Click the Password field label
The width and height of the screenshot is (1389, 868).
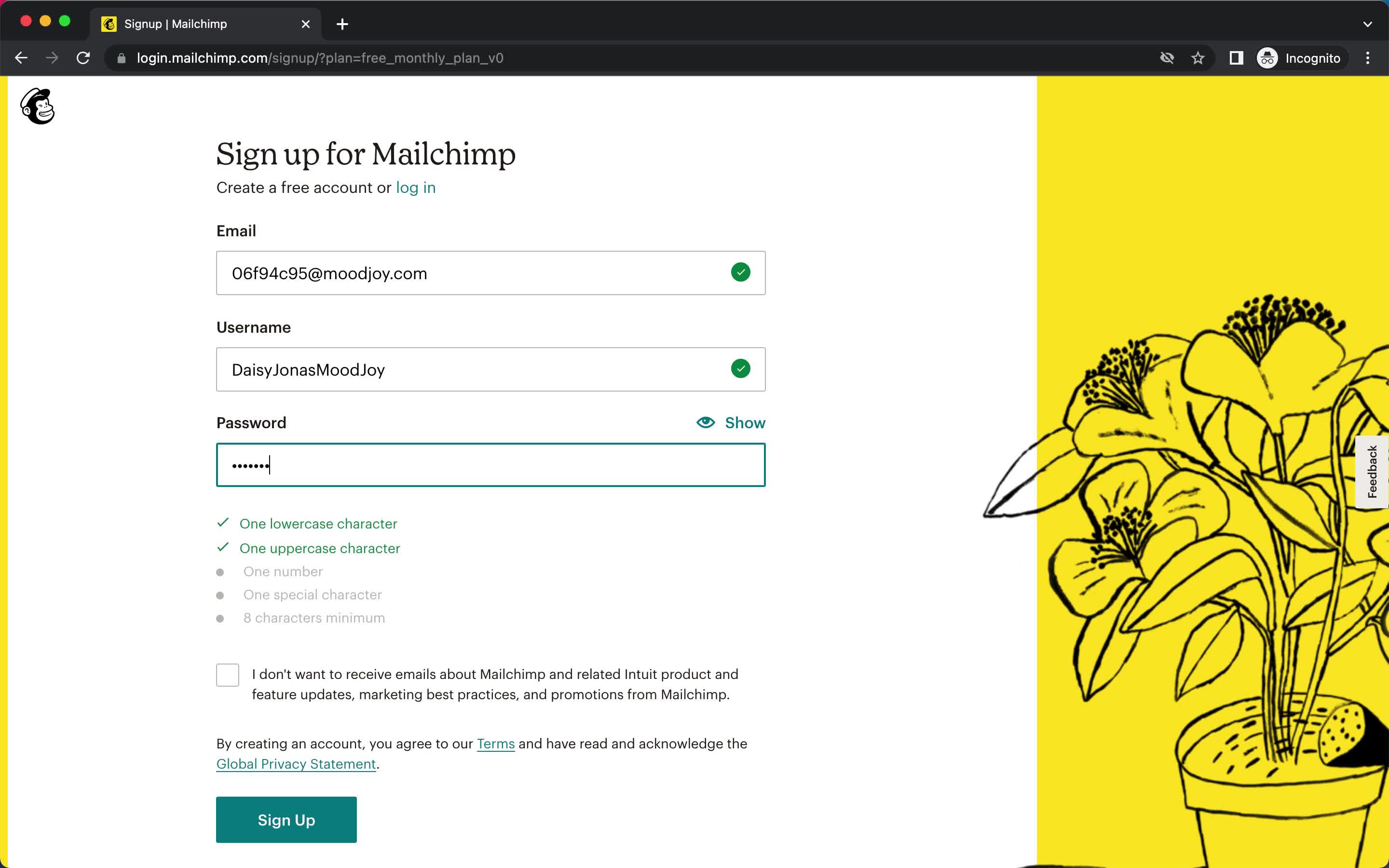tap(251, 422)
